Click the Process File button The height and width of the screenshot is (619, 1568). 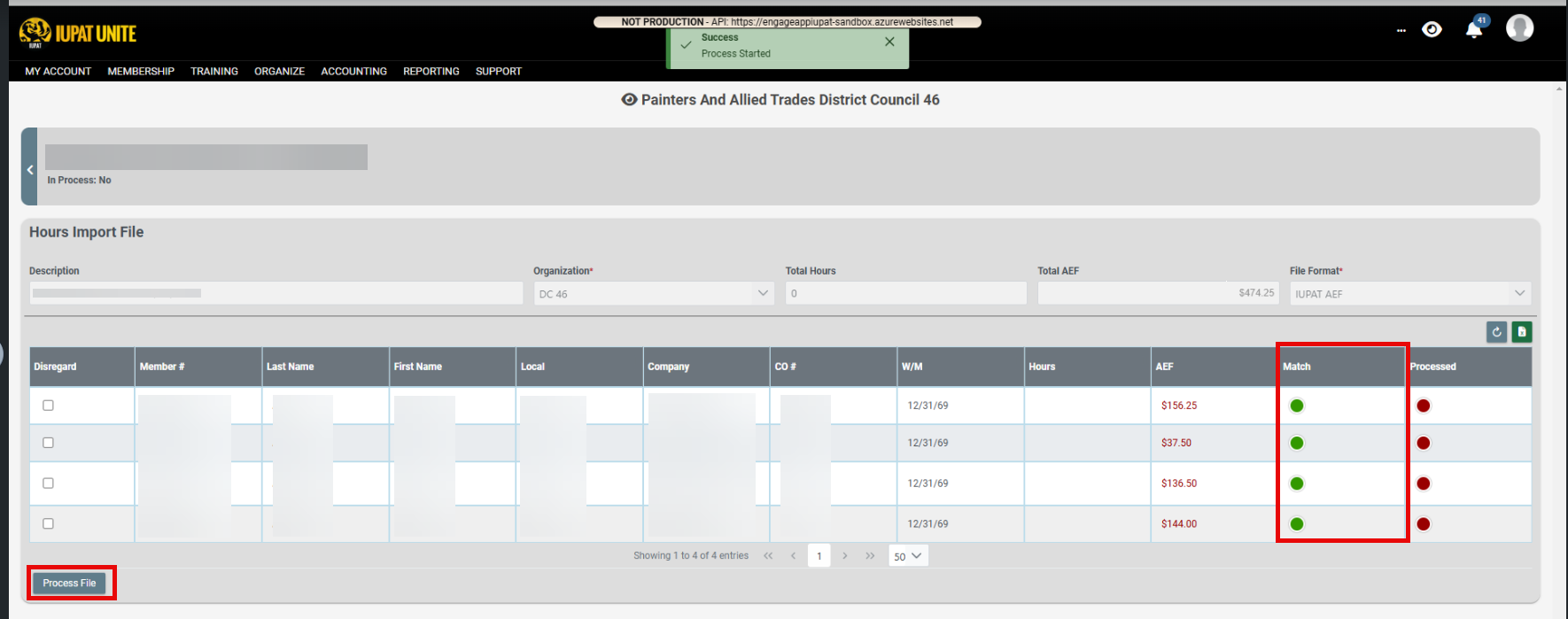69,583
